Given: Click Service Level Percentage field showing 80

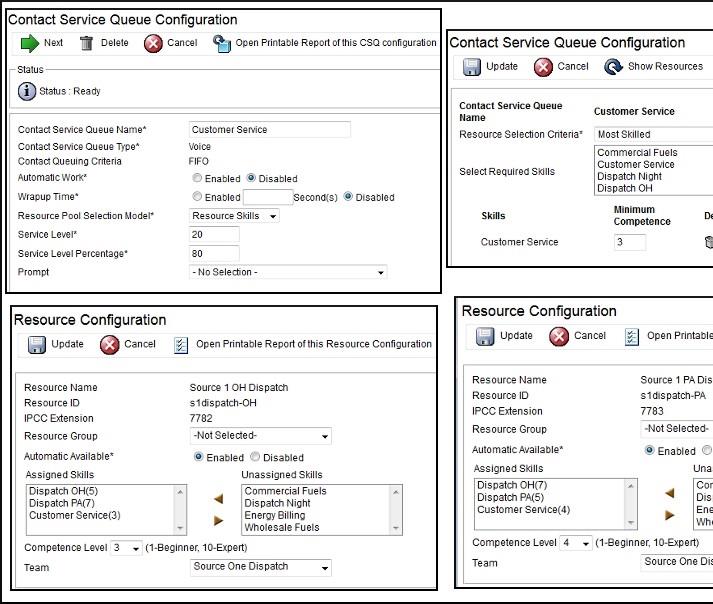Looking at the screenshot, I should [x=214, y=254].
